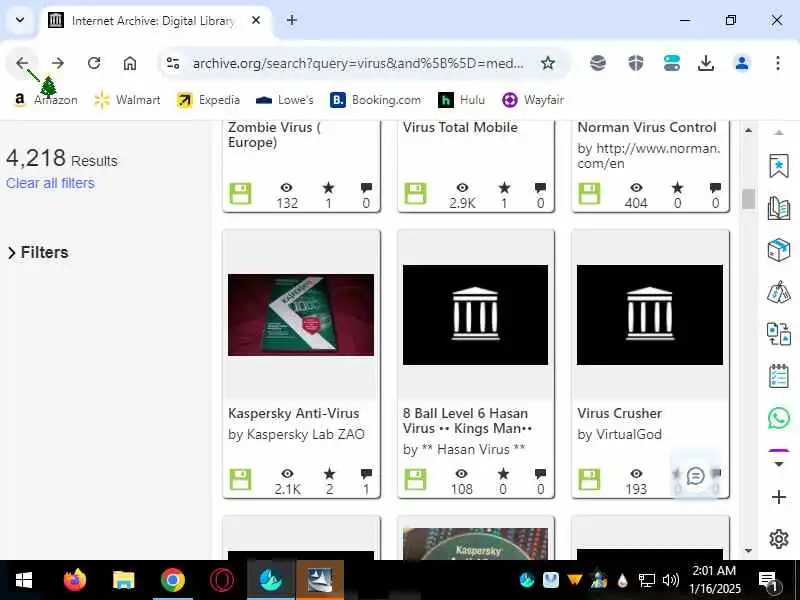
Task: Expand more sidebar items with down arrow
Action: 779,464
